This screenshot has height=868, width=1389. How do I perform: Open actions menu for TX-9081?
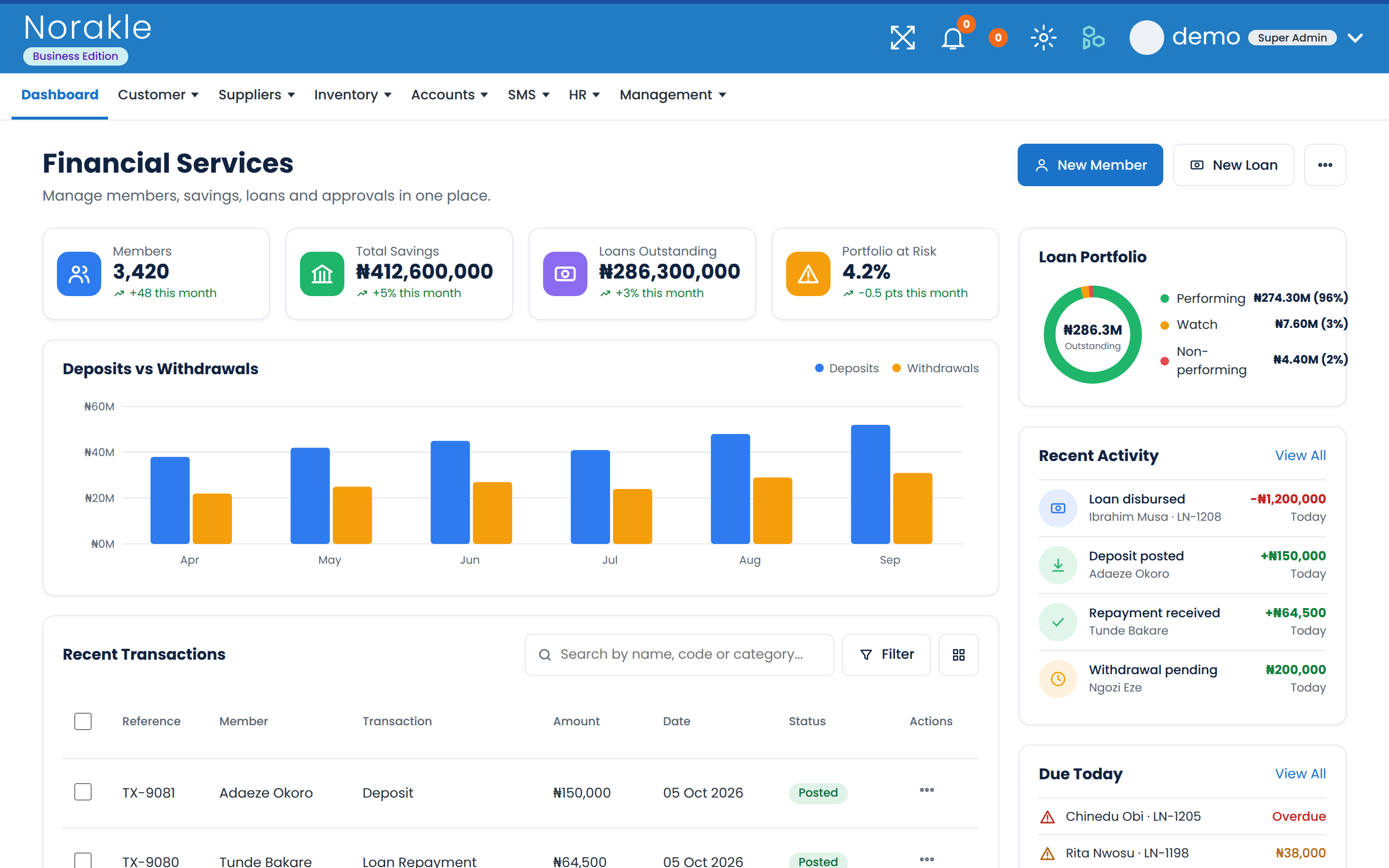click(x=927, y=790)
